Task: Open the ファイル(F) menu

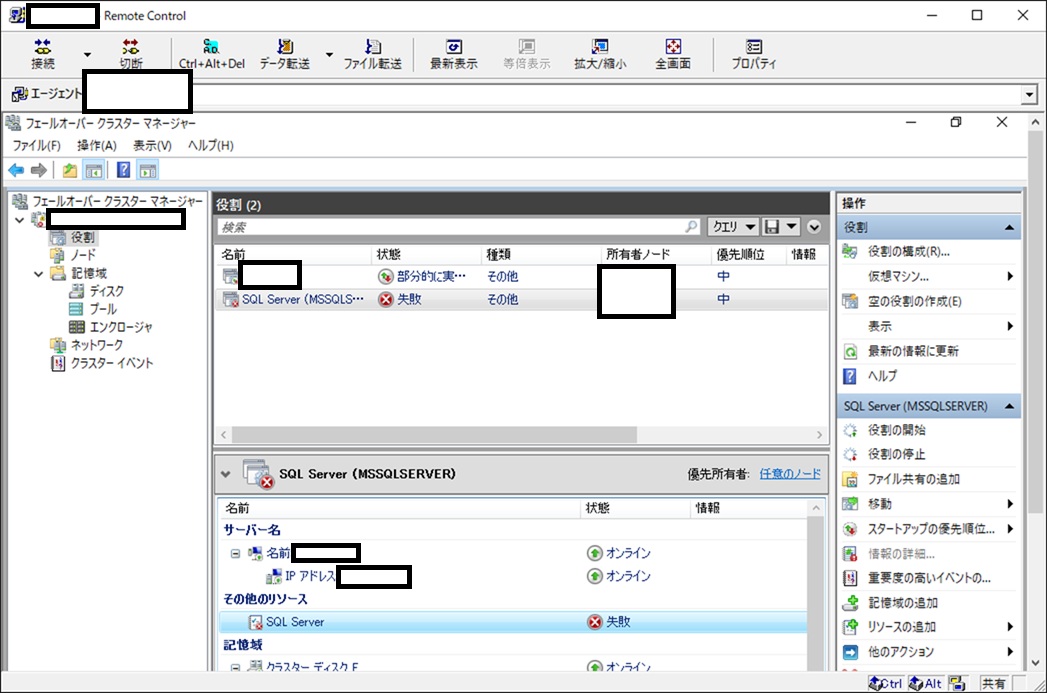Action: 36,146
